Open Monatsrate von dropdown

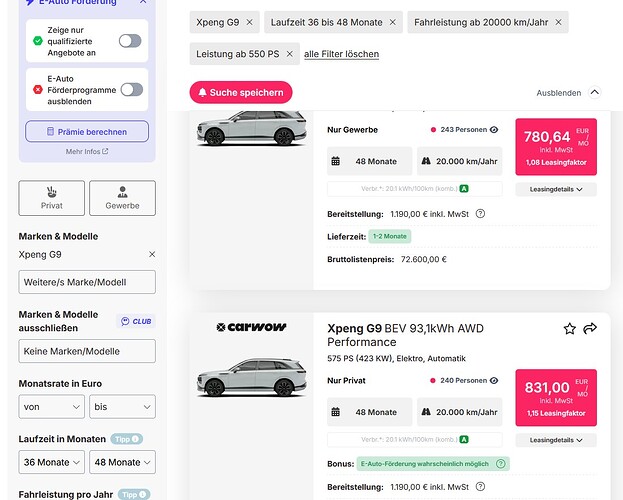[x=52, y=407]
